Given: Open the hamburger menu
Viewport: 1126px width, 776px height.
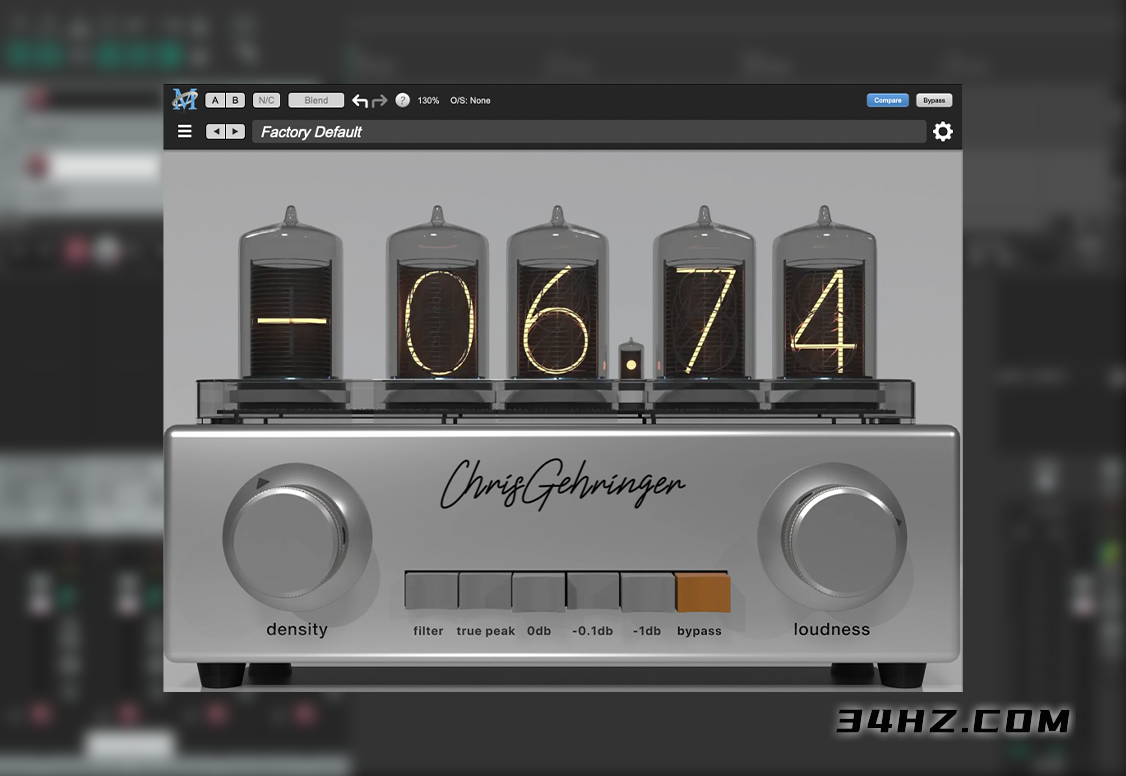Looking at the screenshot, I should 185,131.
